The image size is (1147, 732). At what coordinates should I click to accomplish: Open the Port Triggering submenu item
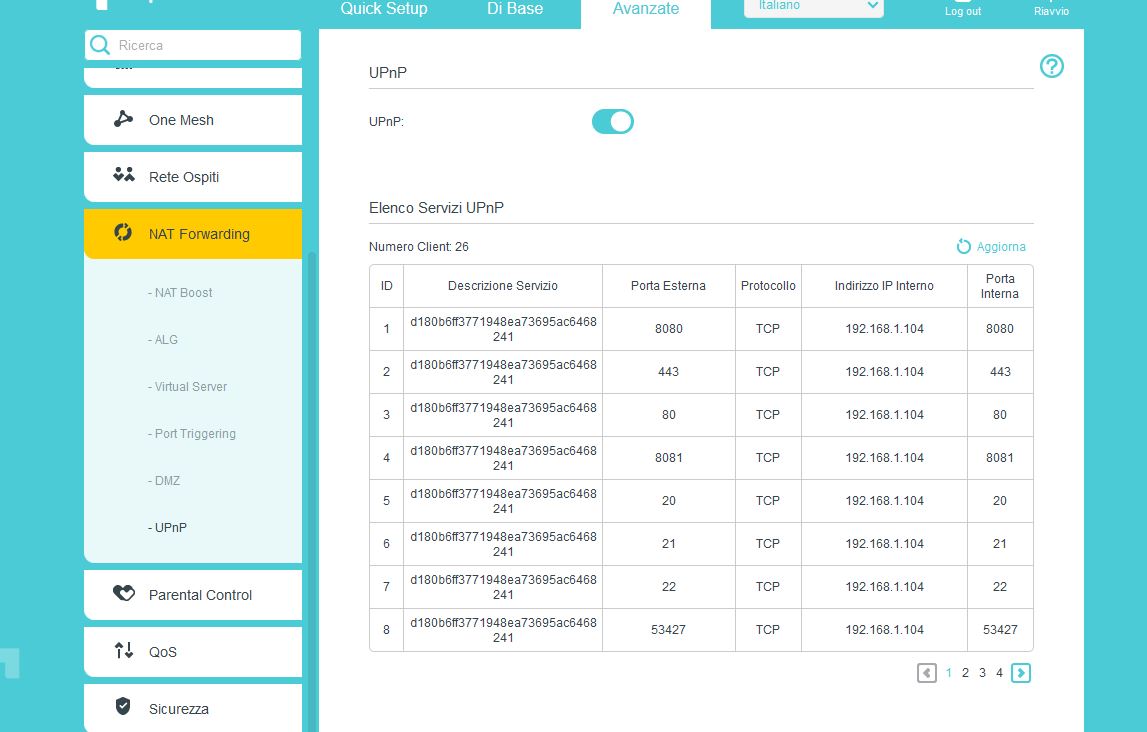pos(195,434)
